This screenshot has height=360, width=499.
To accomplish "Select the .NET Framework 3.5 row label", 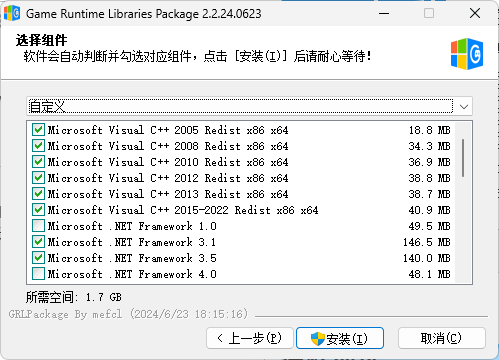I will 132,258.
